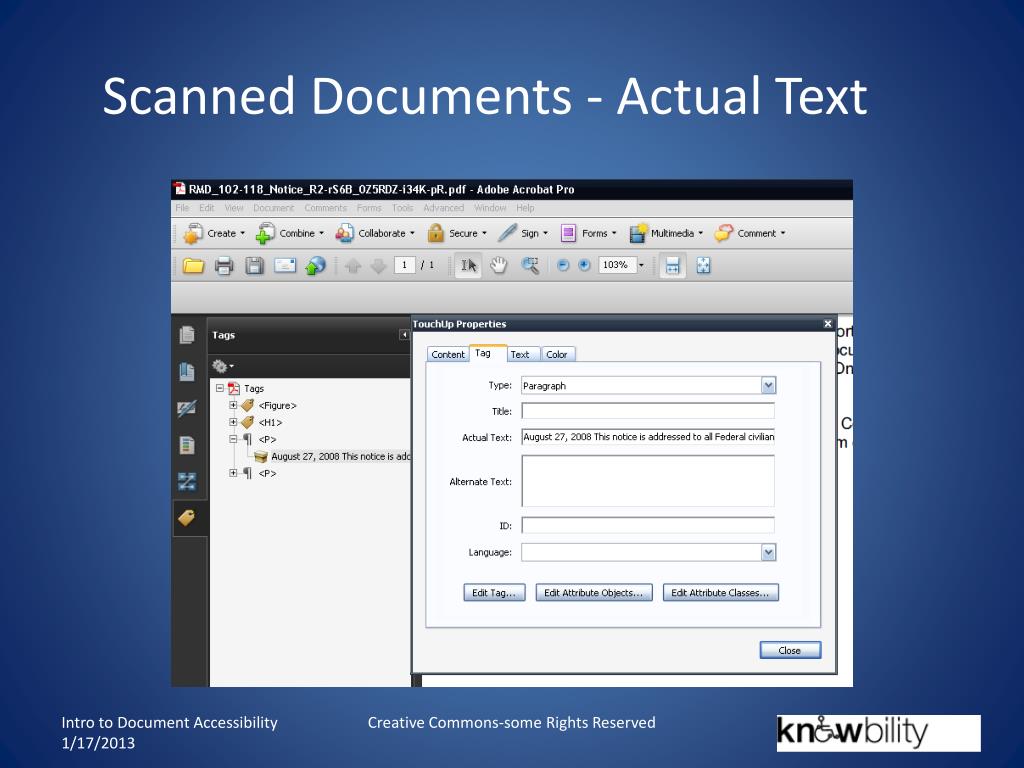Click the 103% zoom value field
Screen dimensions: 1024x768
616,265
